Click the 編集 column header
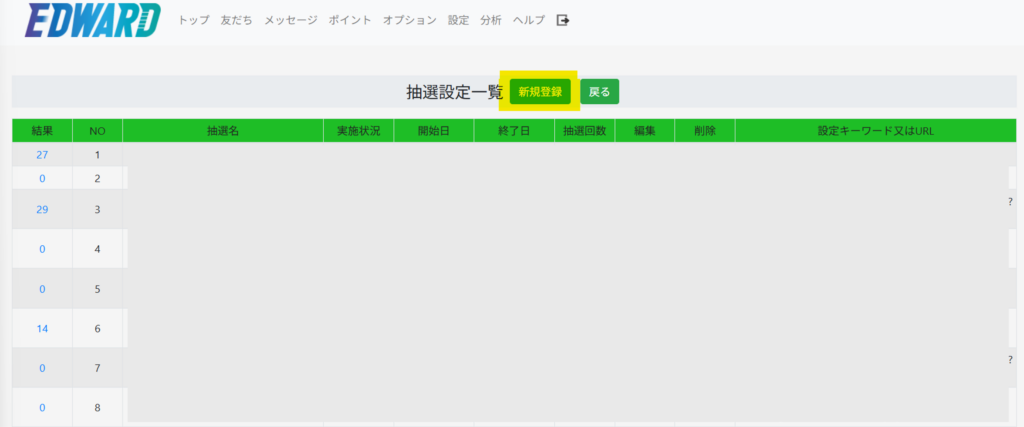Viewport: 1024px width, 427px height. (645, 131)
